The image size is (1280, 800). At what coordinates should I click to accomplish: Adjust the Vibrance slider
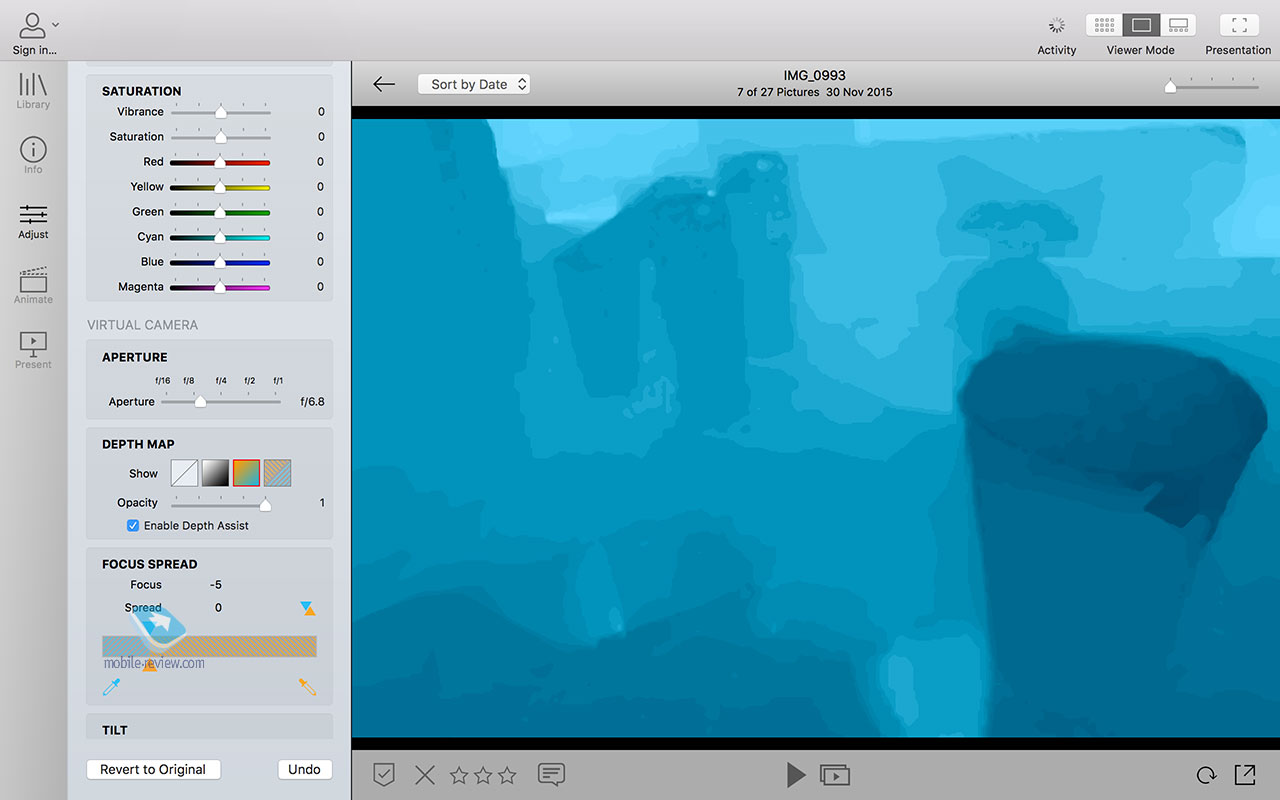[x=220, y=112]
